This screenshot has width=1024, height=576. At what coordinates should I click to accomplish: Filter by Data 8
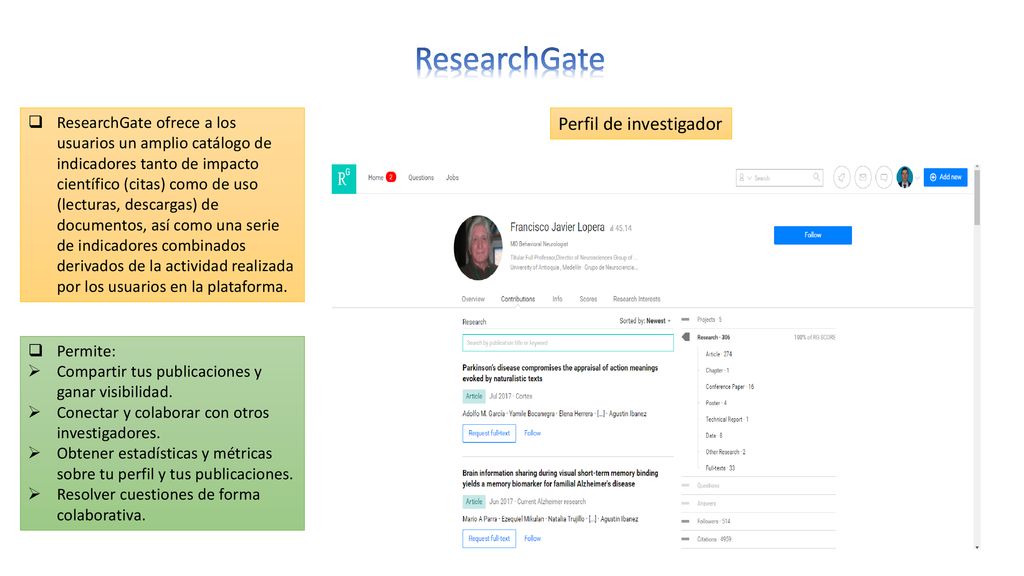pyautogui.click(x=714, y=436)
